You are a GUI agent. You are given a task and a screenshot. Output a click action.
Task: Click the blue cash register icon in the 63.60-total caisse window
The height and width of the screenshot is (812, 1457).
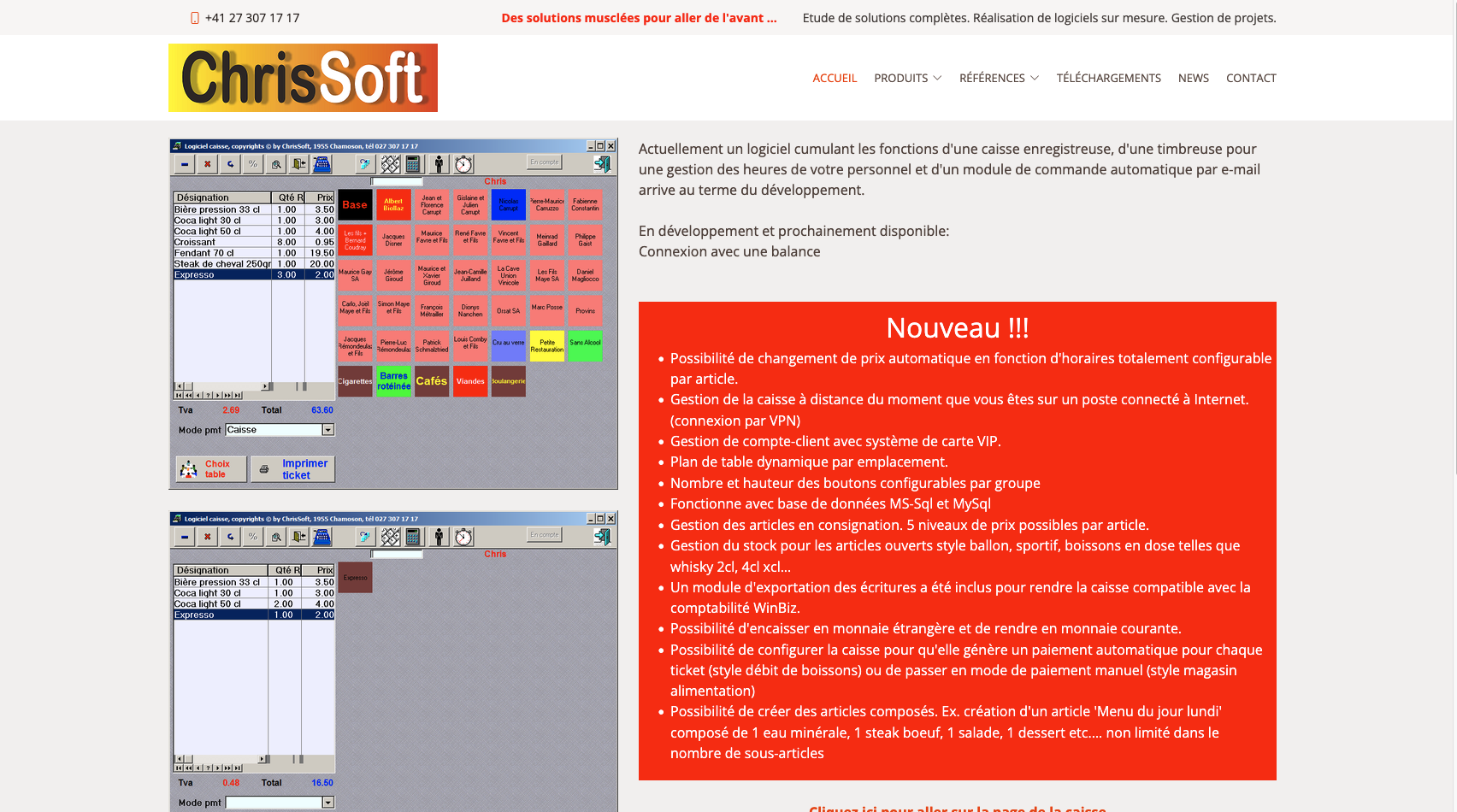322,164
